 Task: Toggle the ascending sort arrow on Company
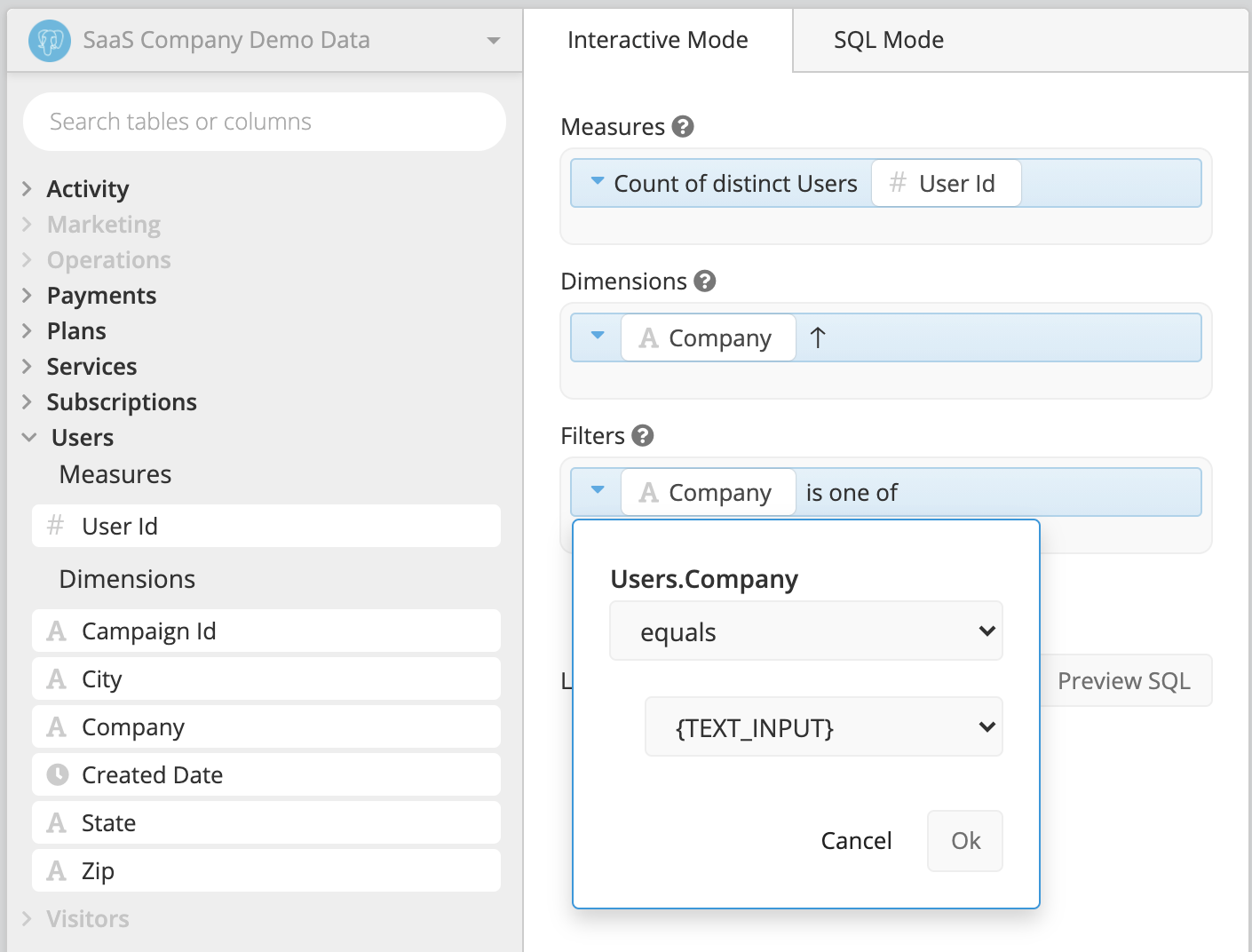click(818, 337)
